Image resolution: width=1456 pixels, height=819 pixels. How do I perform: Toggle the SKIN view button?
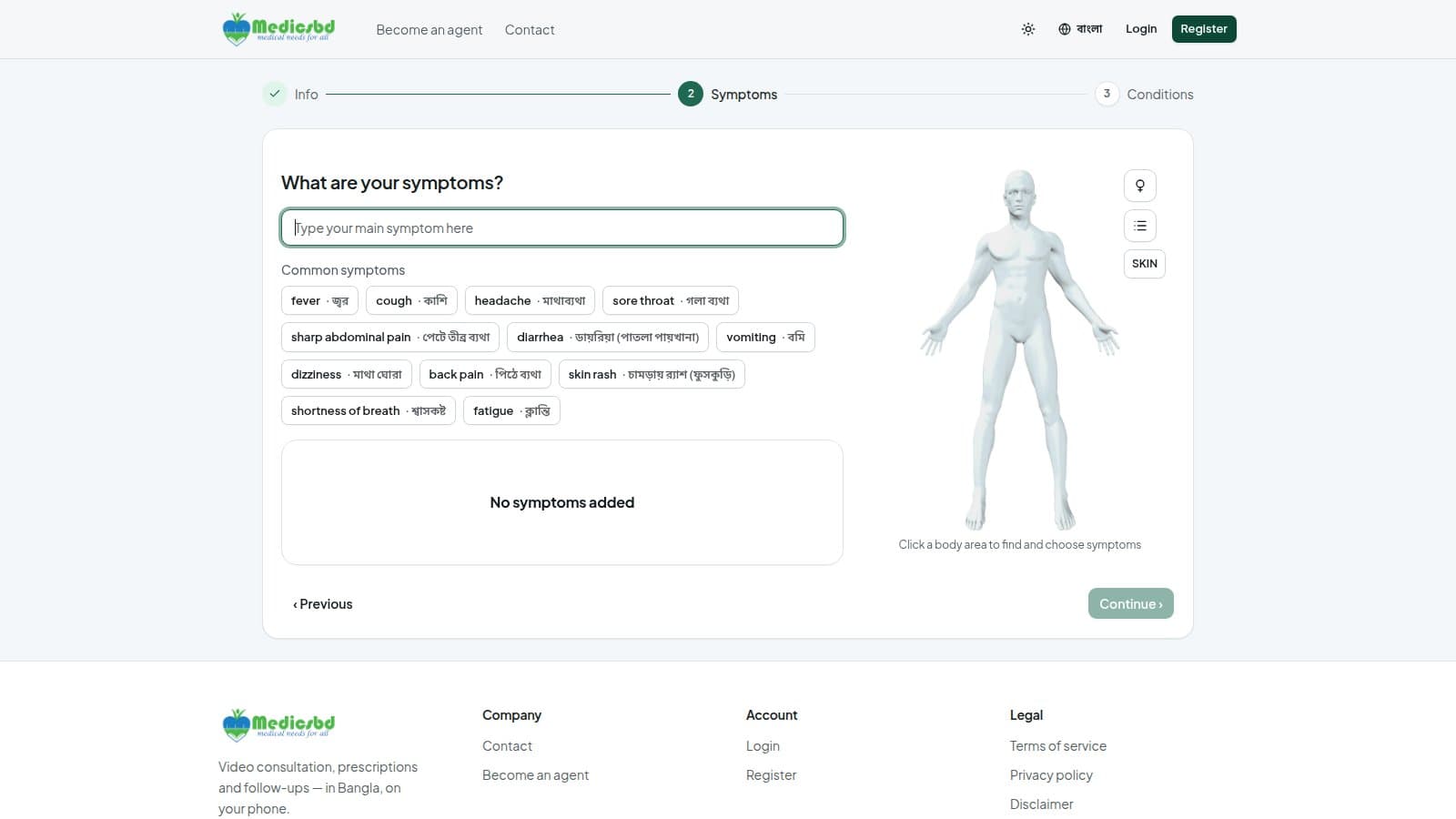coord(1145,264)
